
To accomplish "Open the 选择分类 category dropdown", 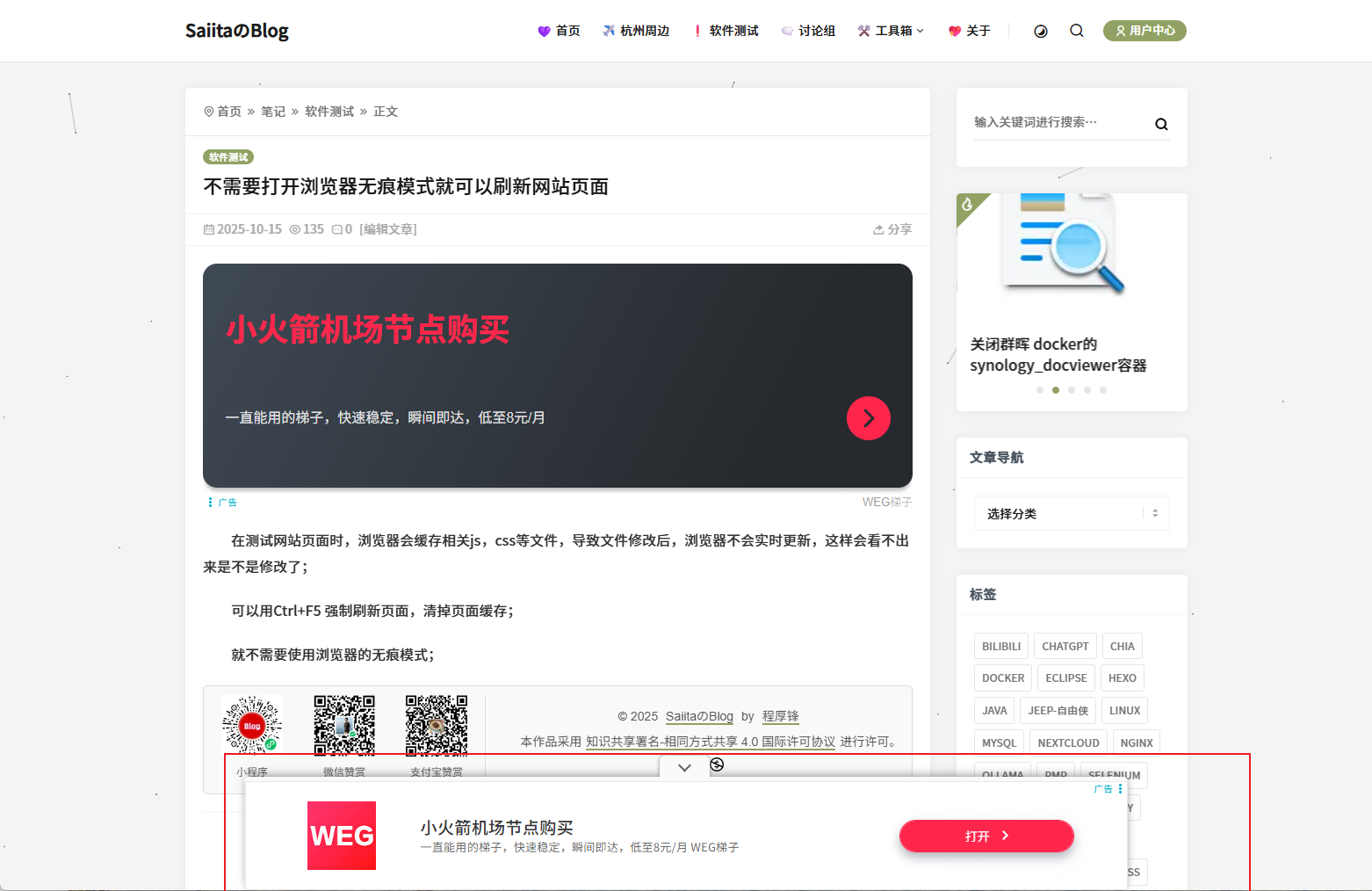I will pos(1072,513).
